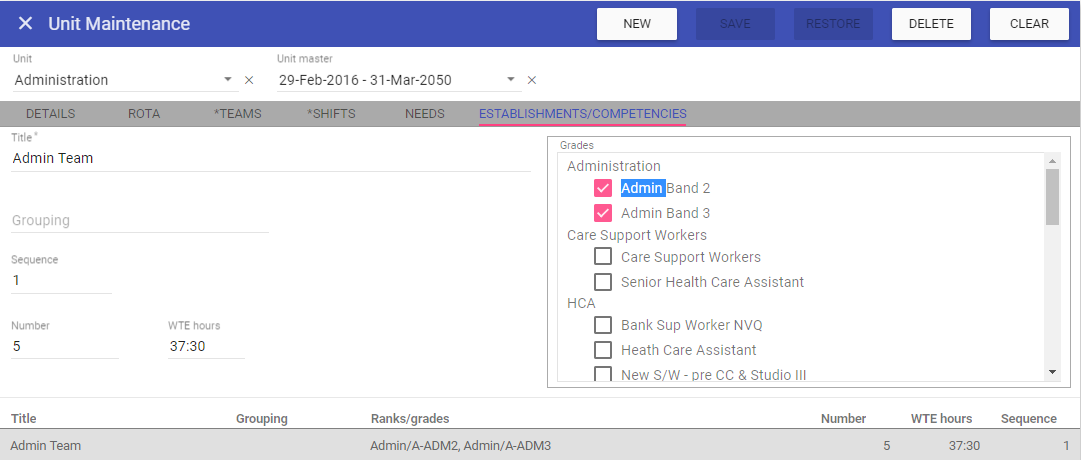Uncheck the Admin Band 2 grade
The image size is (1081, 460).
(x=603, y=188)
